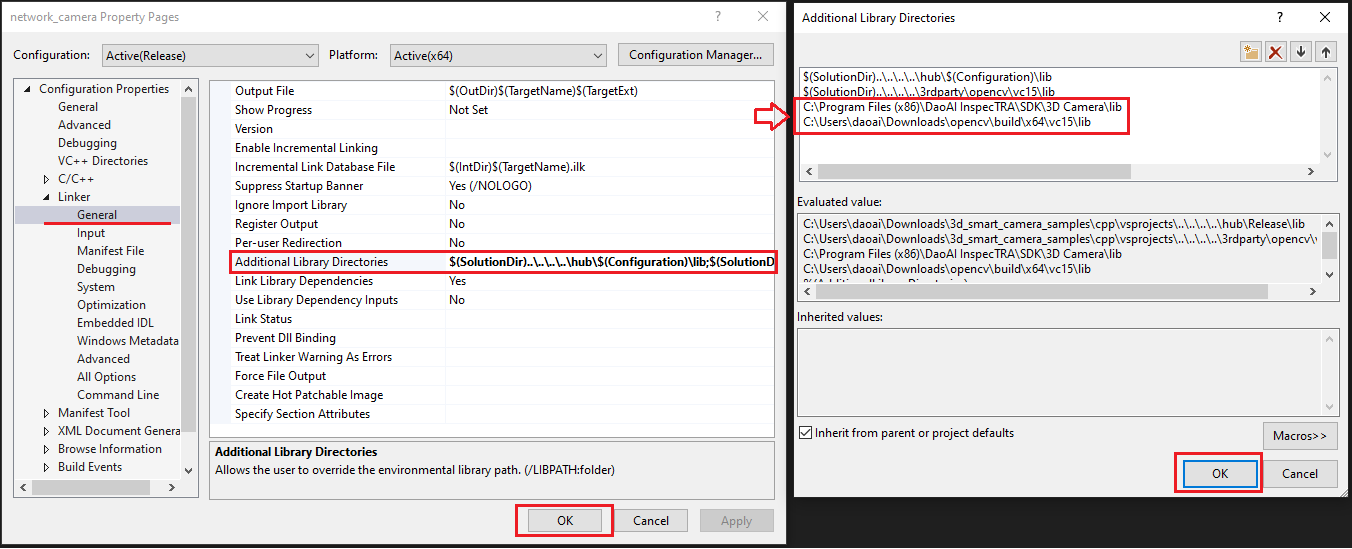Select Debugging under Configuration Properties
Viewport: 1352px width, 549px height.
click(87, 143)
